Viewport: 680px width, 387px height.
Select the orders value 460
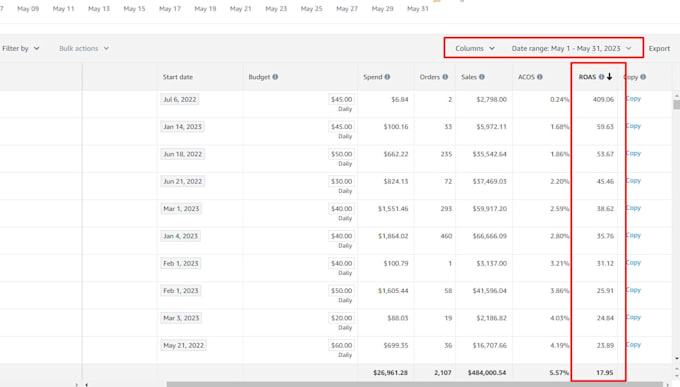pyautogui.click(x=446, y=236)
